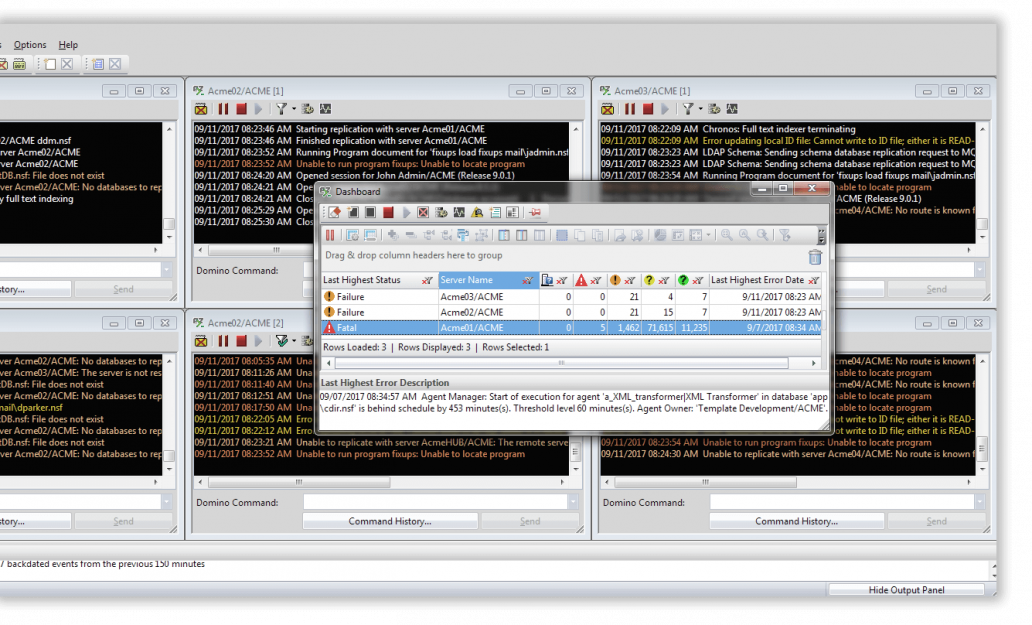Screen dimensions: 1032x625
Task: Pause the Acme02/ACME [1] console
Action: (x=224, y=109)
